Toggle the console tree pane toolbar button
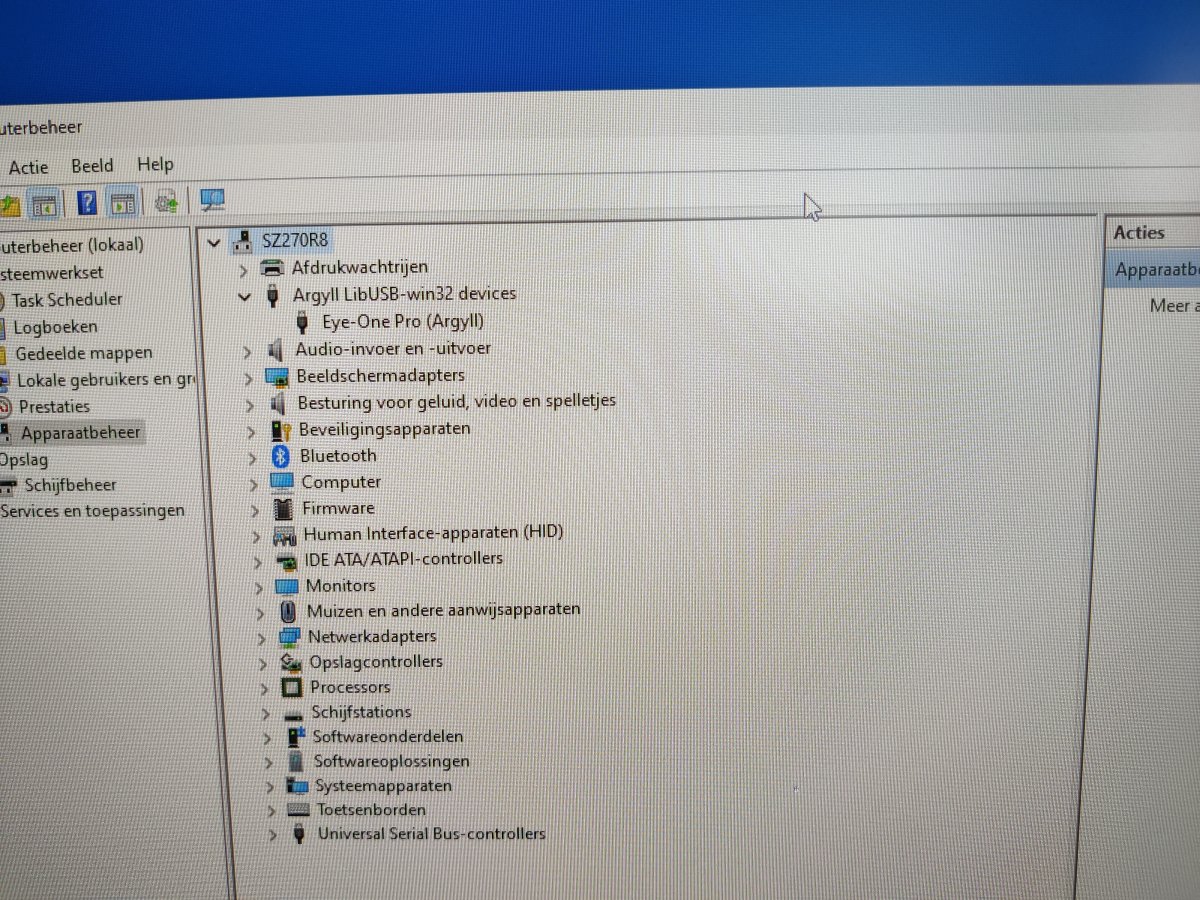 click(x=43, y=203)
